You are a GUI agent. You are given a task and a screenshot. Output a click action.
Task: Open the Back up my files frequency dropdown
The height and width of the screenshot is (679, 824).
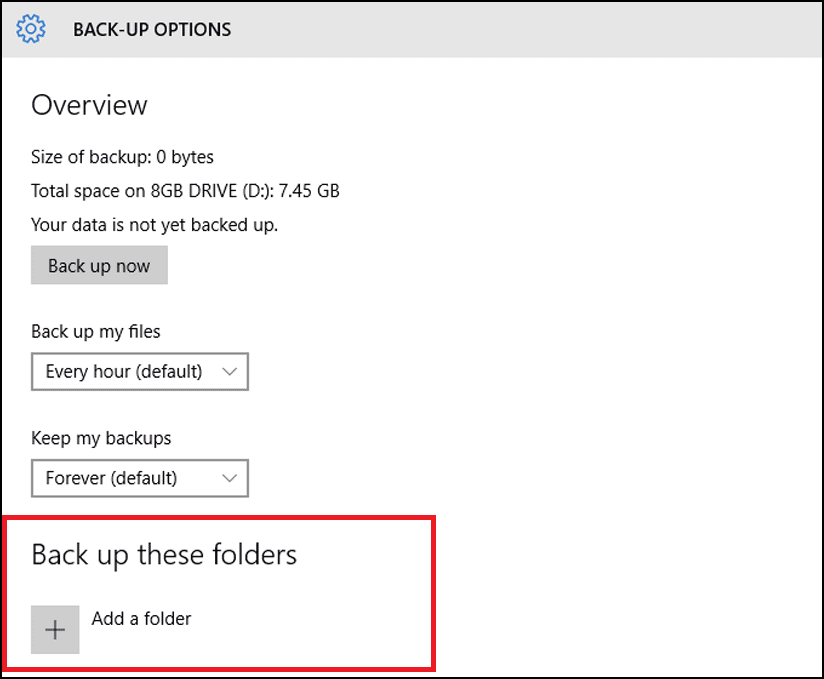140,371
